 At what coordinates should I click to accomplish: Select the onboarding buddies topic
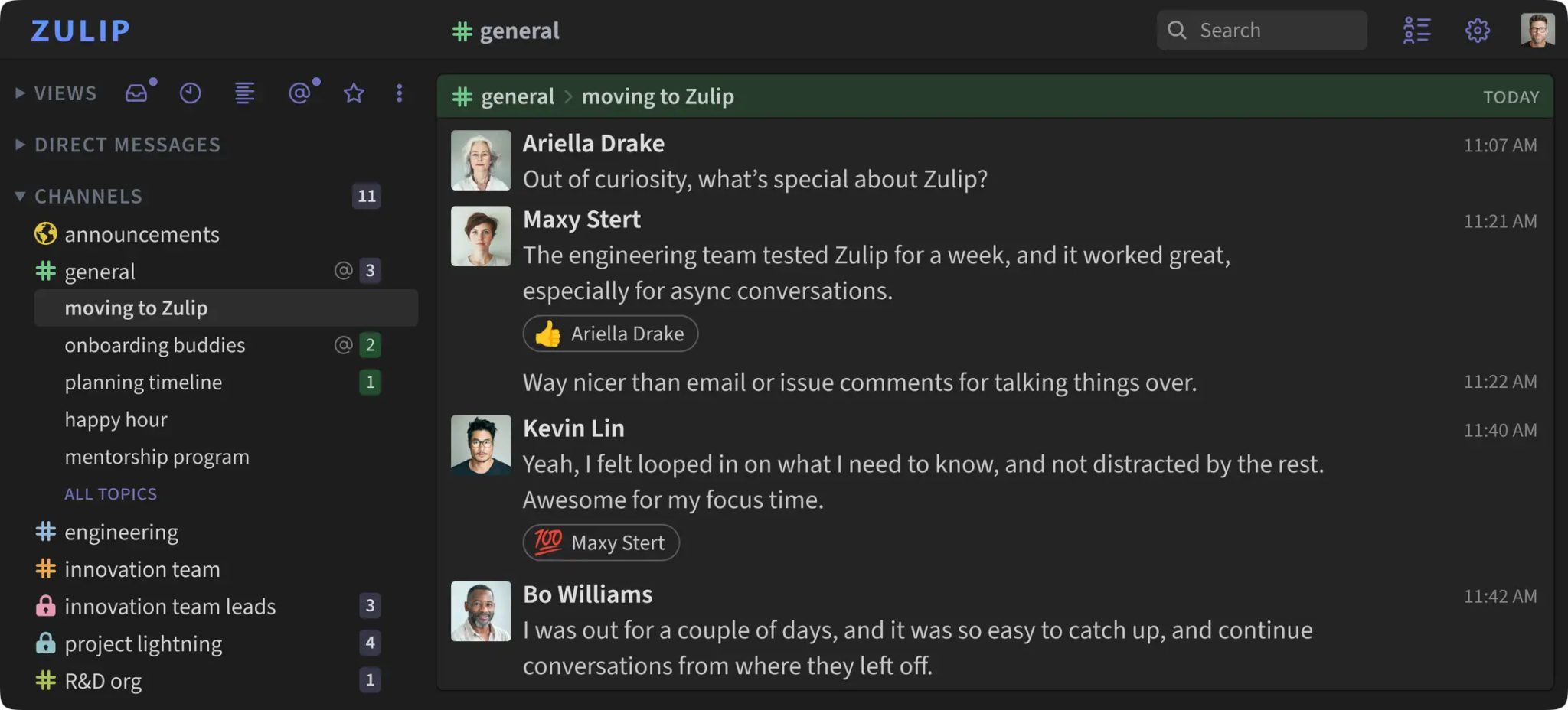tap(155, 344)
